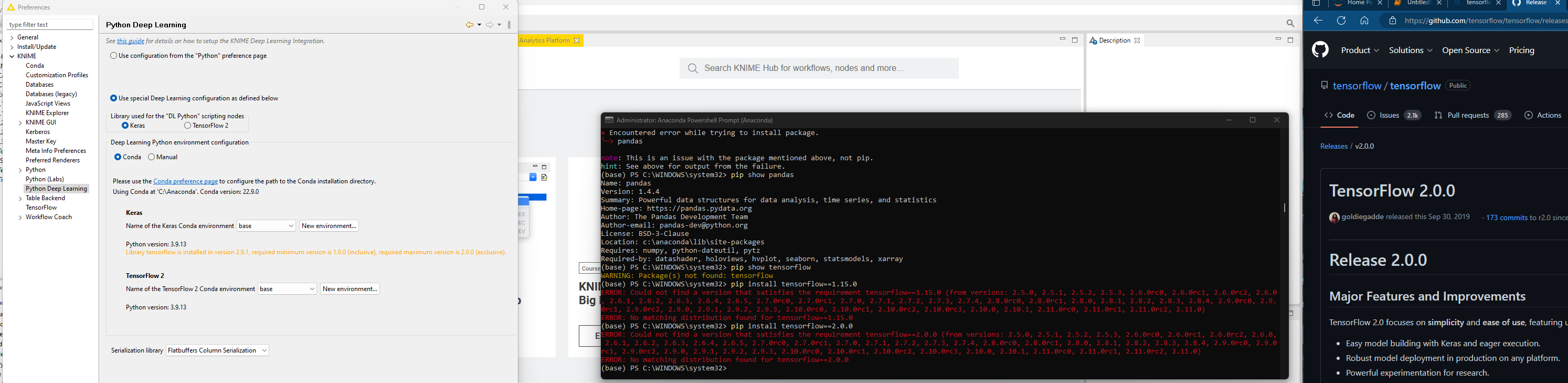Close the Description view tab
This screenshot has width=1568, height=383.
click(1137, 40)
